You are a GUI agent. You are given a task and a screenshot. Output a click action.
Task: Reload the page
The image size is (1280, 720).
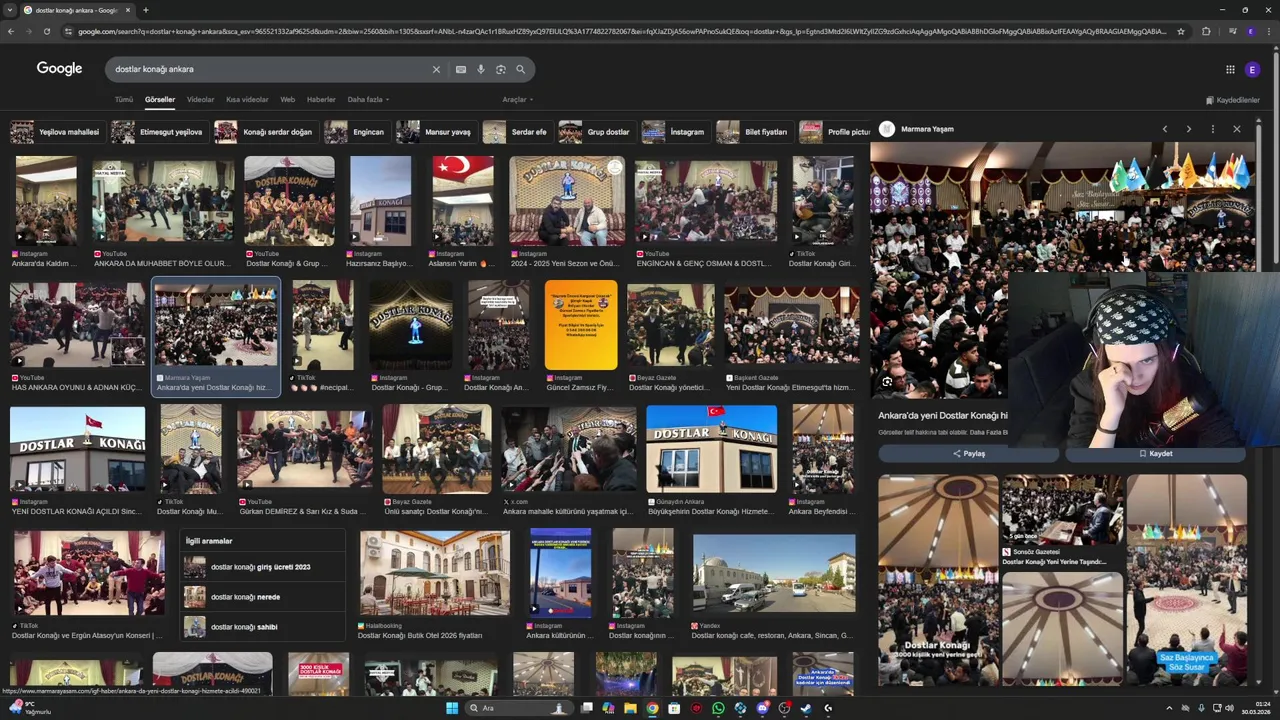coord(46,31)
